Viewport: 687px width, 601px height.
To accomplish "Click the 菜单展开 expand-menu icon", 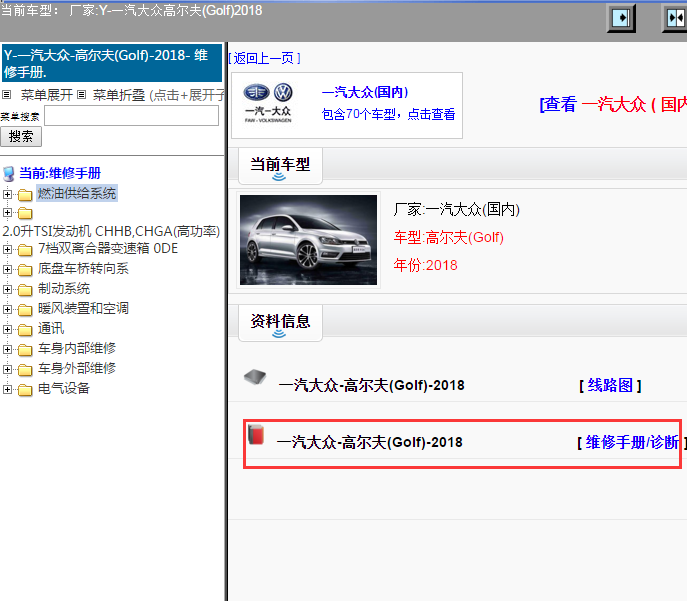I will click(7, 94).
